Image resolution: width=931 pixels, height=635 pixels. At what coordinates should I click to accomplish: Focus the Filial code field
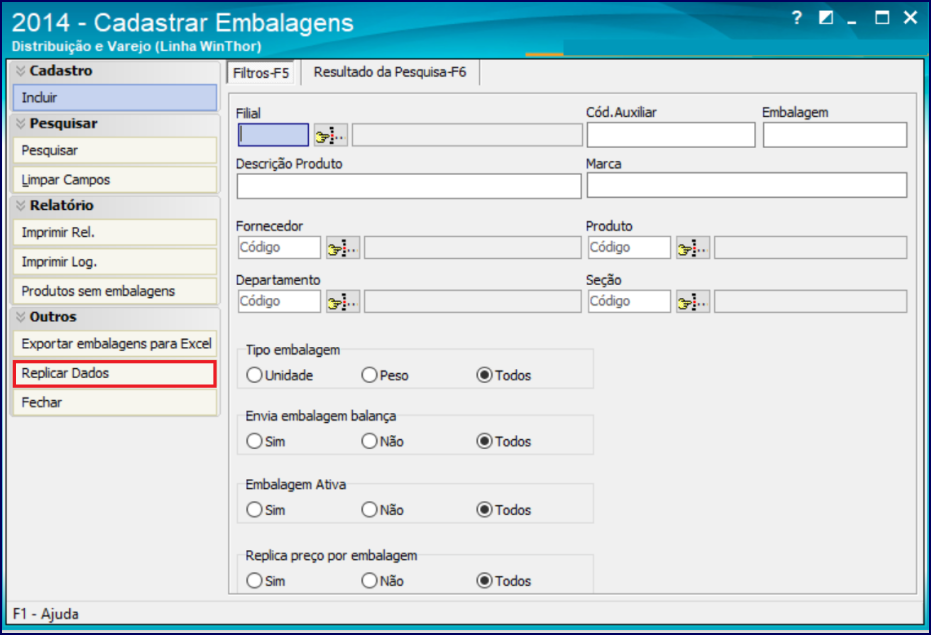pos(273,135)
